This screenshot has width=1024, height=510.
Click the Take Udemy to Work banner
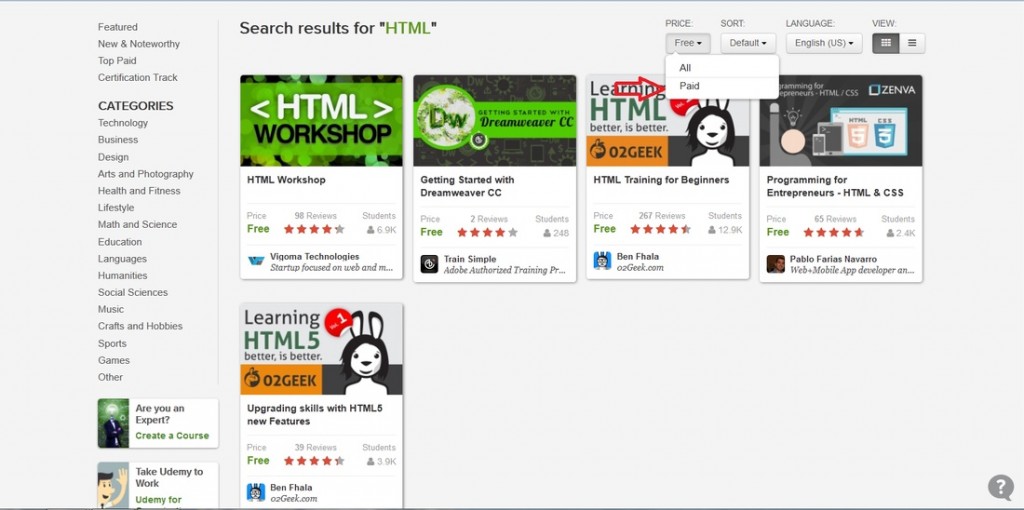coord(158,485)
